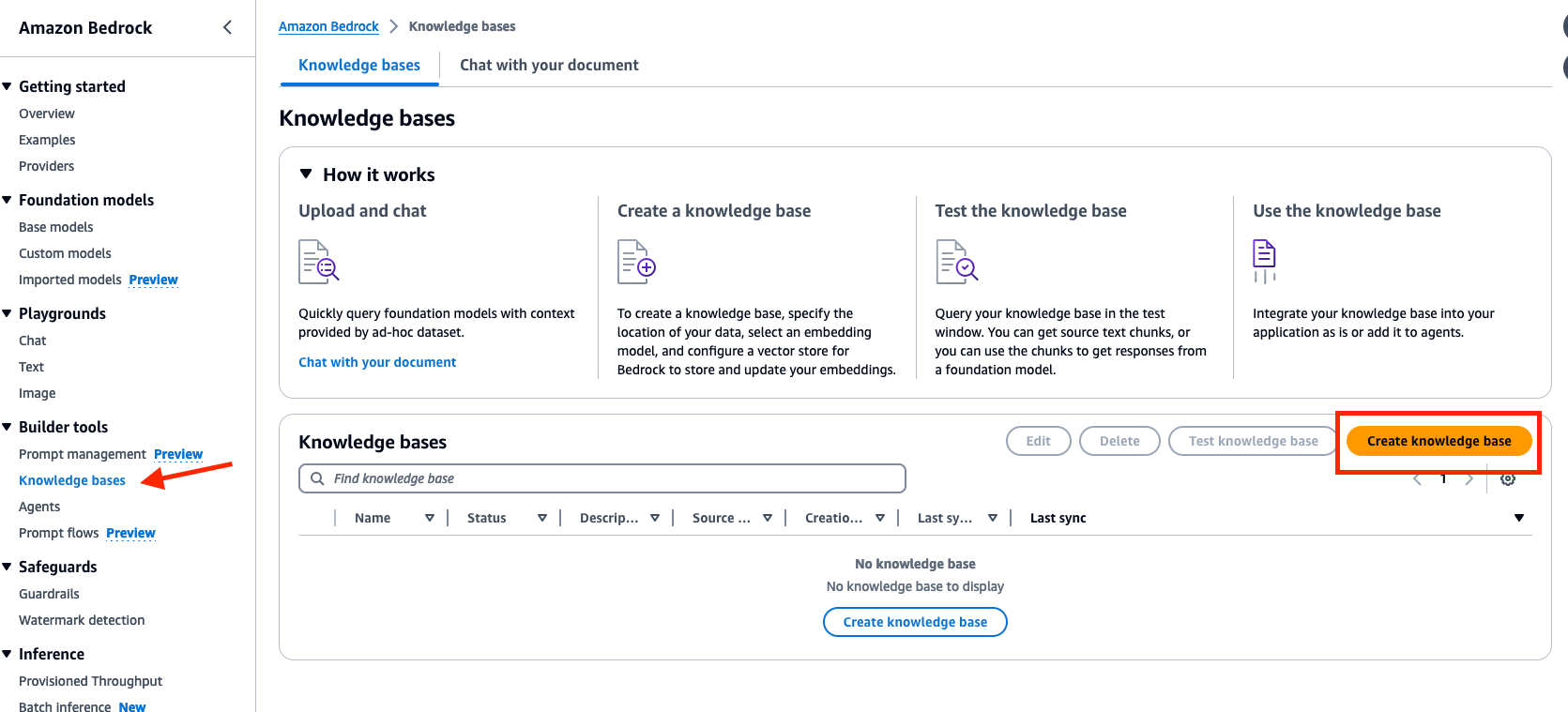Image resolution: width=1568 pixels, height=712 pixels.
Task: Open Prompt management in sidebar
Action: [83, 454]
